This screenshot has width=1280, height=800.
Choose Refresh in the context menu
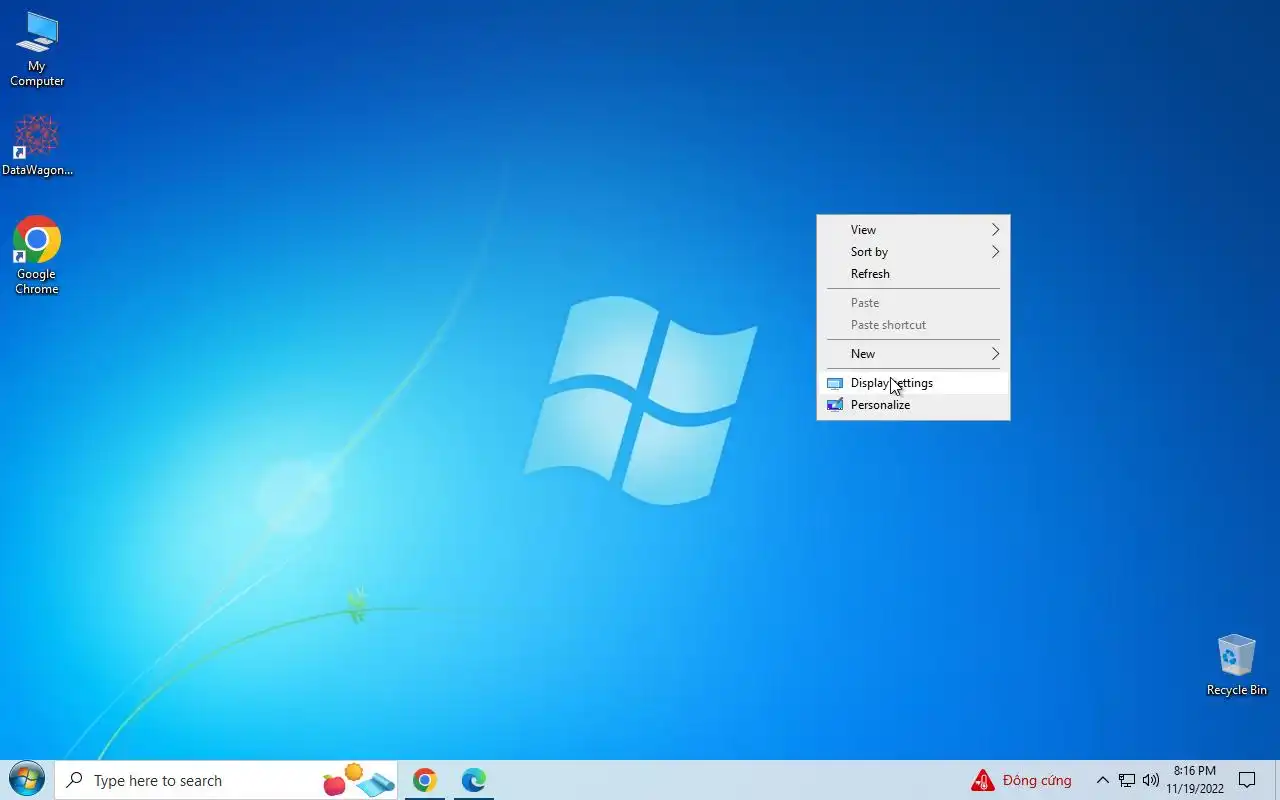[913, 274]
